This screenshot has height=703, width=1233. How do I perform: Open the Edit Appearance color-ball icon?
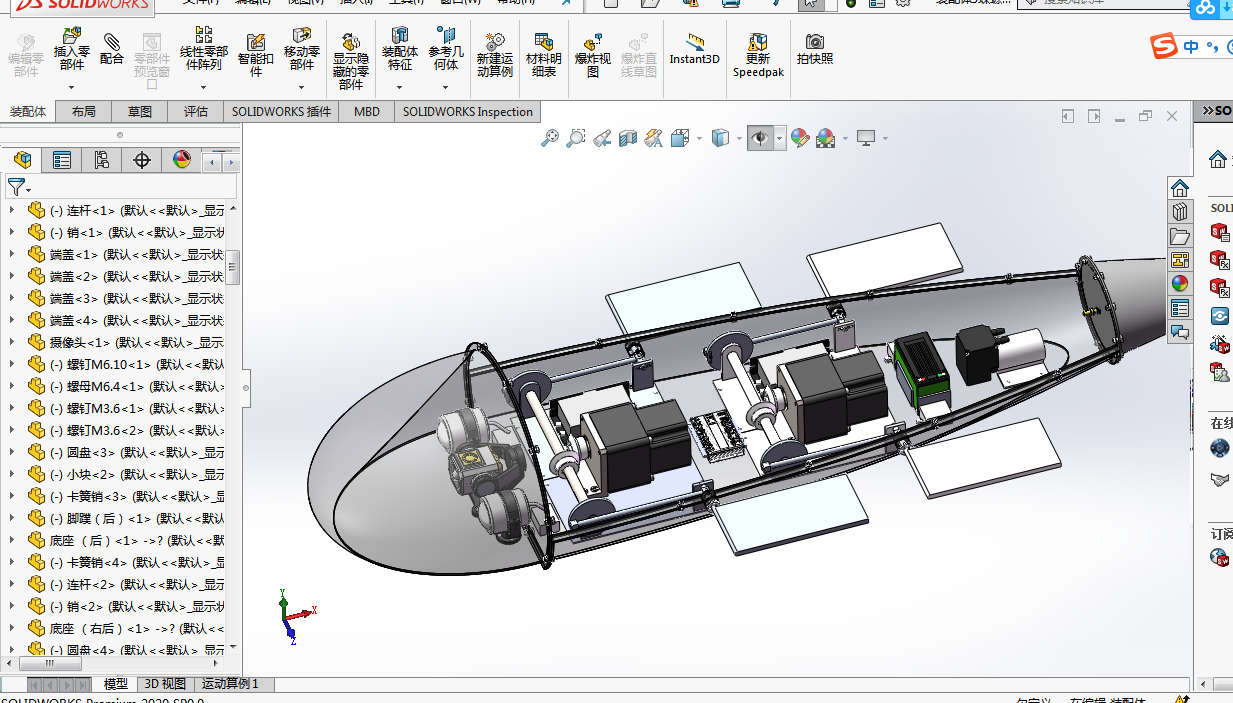click(x=799, y=138)
